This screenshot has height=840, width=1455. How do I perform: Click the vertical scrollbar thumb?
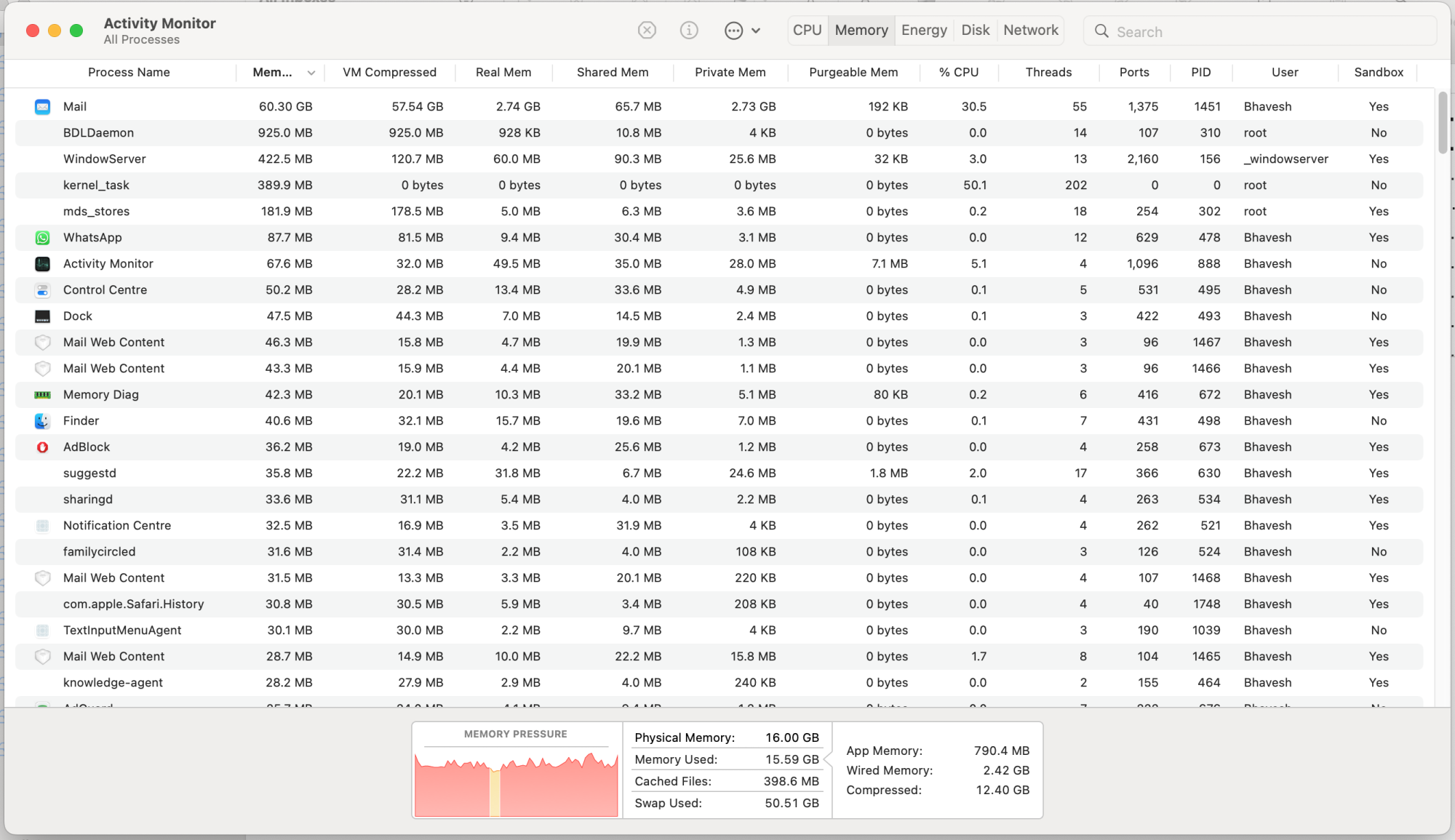pyautogui.click(x=1442, y=122)
